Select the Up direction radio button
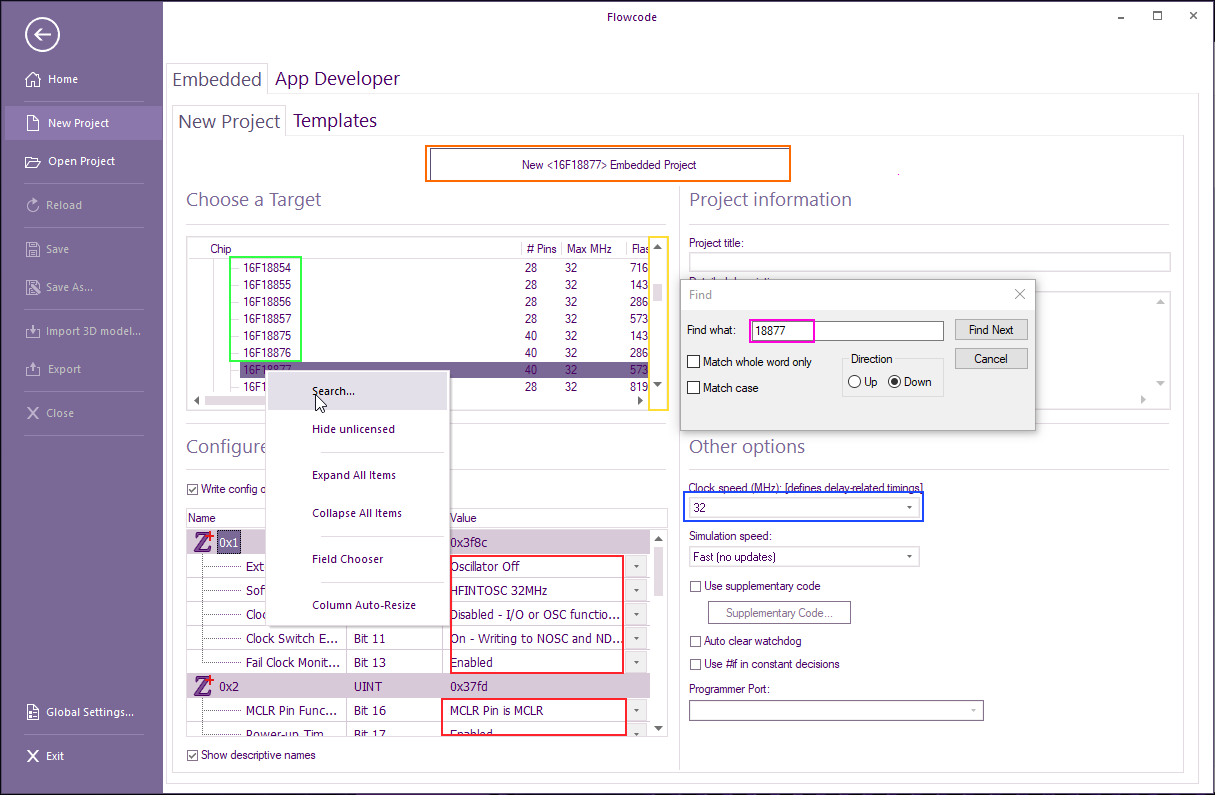Screen dimensions: 1215x795 (854, 382)
